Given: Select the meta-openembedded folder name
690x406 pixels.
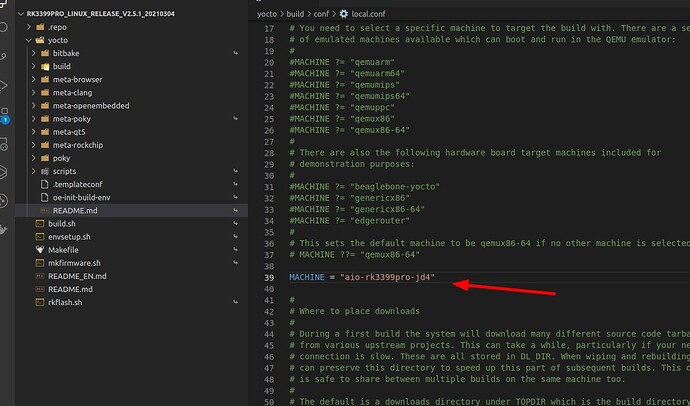Looking at the screenshot, I should point(91,106).
